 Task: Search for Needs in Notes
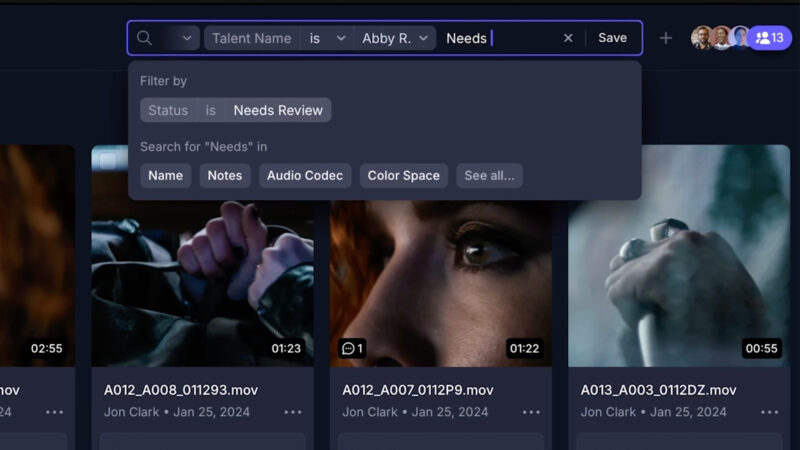(x=224, y=176)
